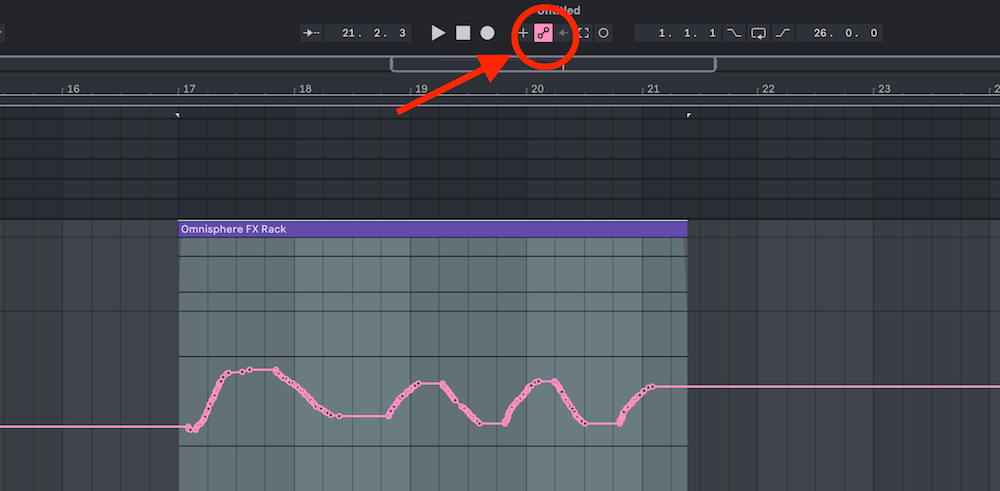The image size is (1000, 491).
Task: Click the Arrangement Record button
Action: pos(487,33)
